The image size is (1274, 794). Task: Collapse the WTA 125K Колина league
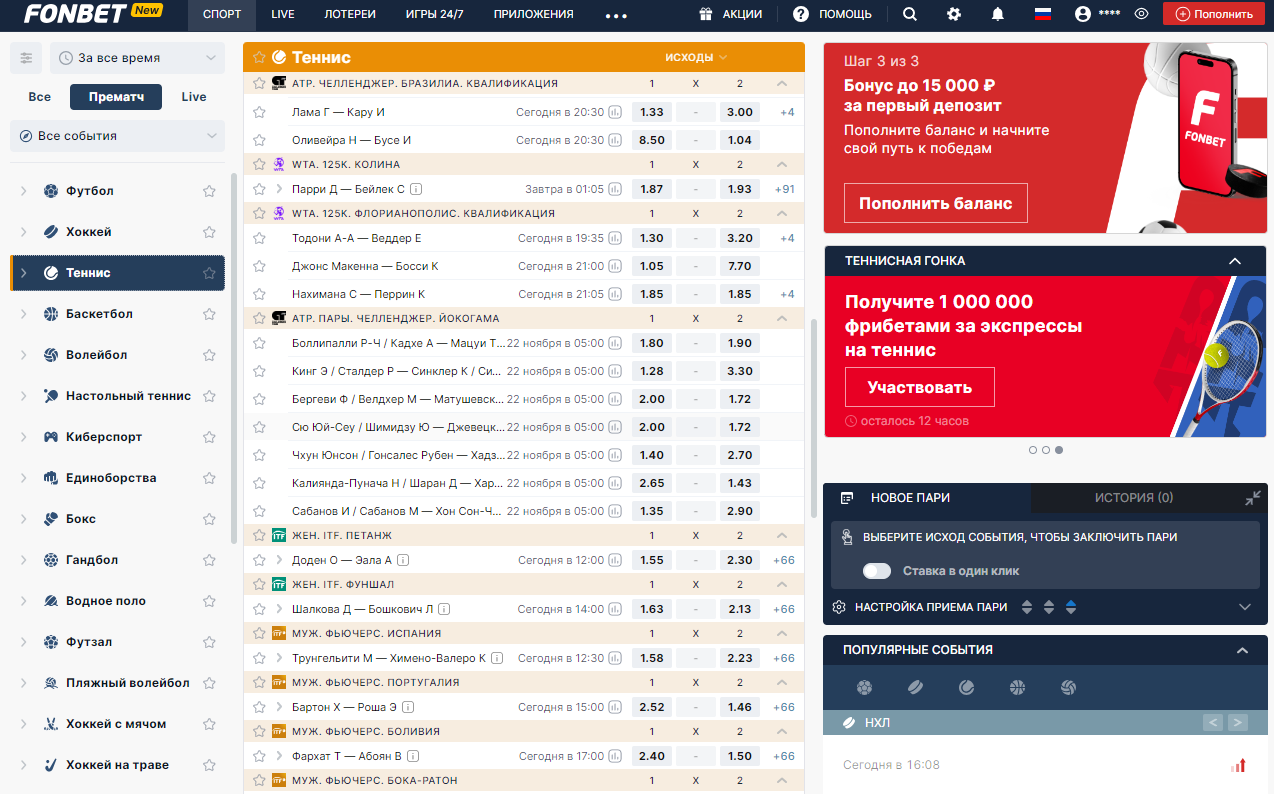[x=782, y=164]
